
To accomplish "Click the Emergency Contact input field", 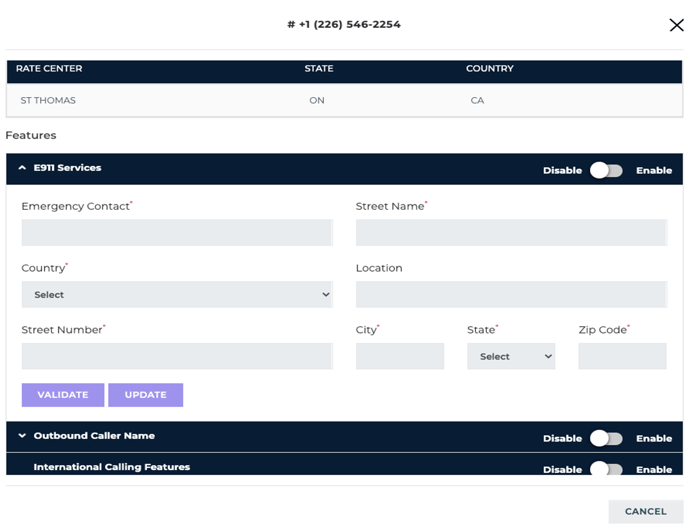I will click(176, 233).
